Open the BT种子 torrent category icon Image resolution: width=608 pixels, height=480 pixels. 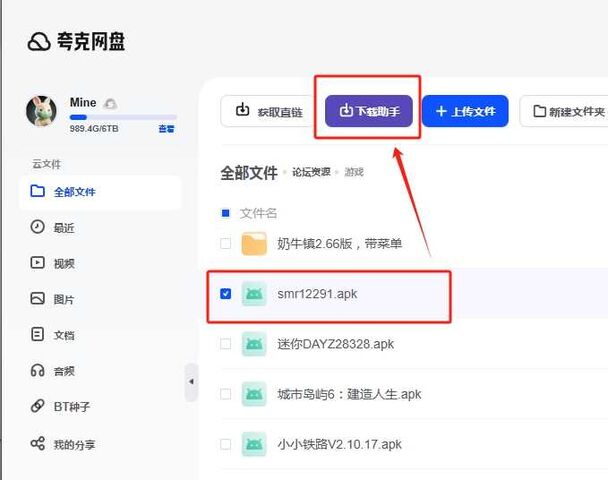38,407
